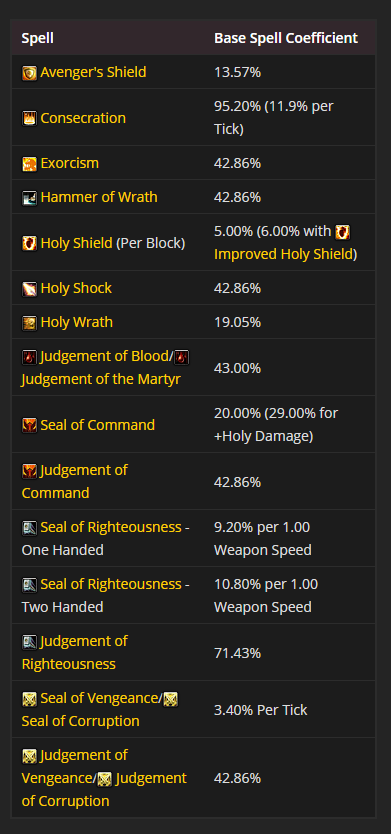391x834 pixels.
Task: Open the Improved Holy Shield link
Action: click(x=284, y=254)
